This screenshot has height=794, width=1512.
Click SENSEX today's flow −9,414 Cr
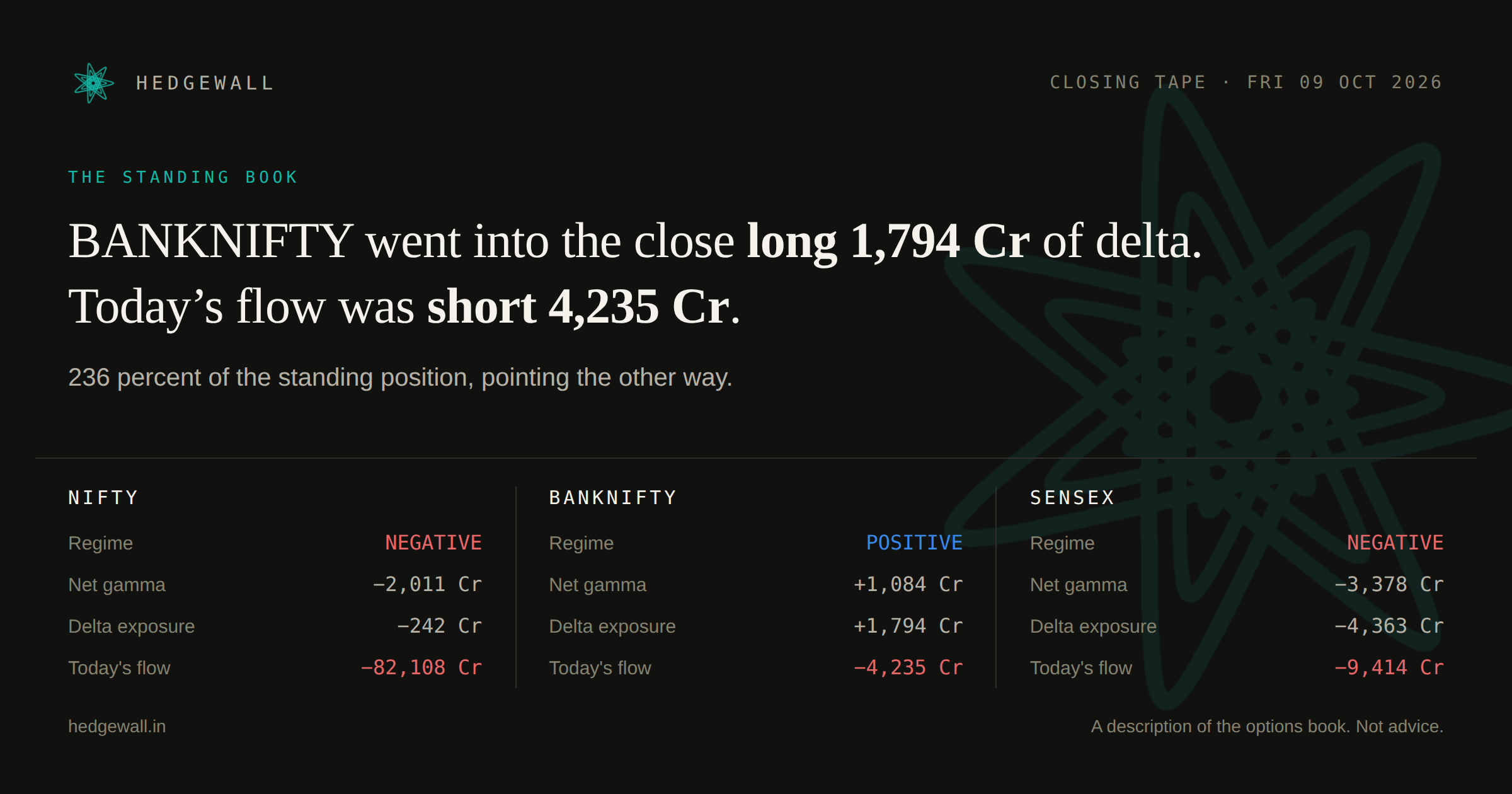coord(1389,667)
